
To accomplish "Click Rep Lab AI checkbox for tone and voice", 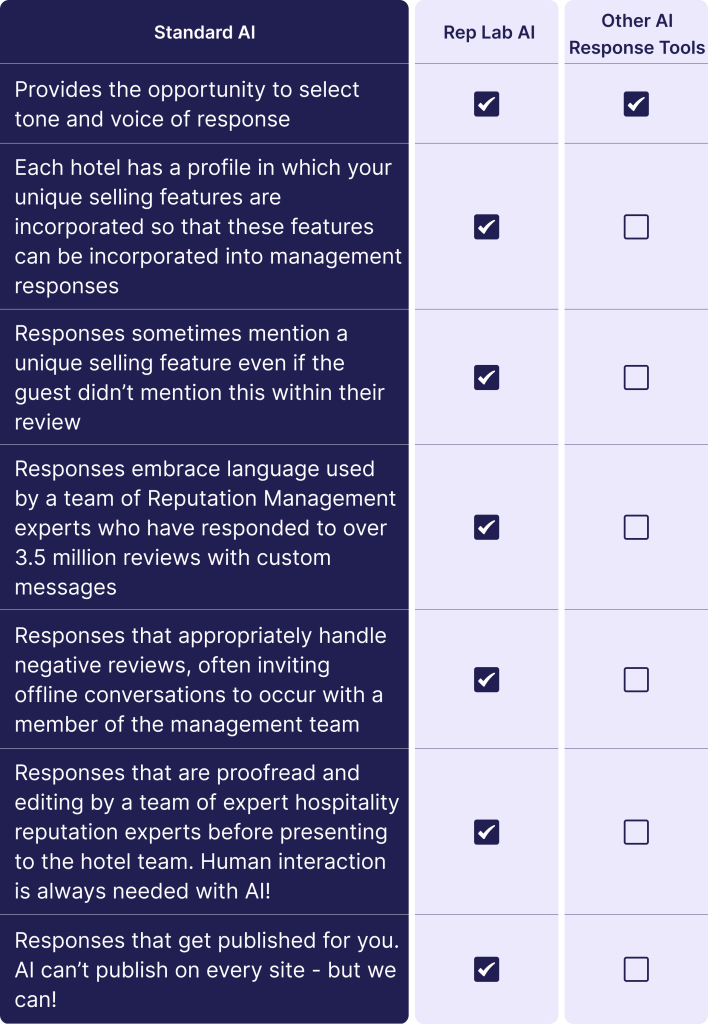I will click(486, 104).
